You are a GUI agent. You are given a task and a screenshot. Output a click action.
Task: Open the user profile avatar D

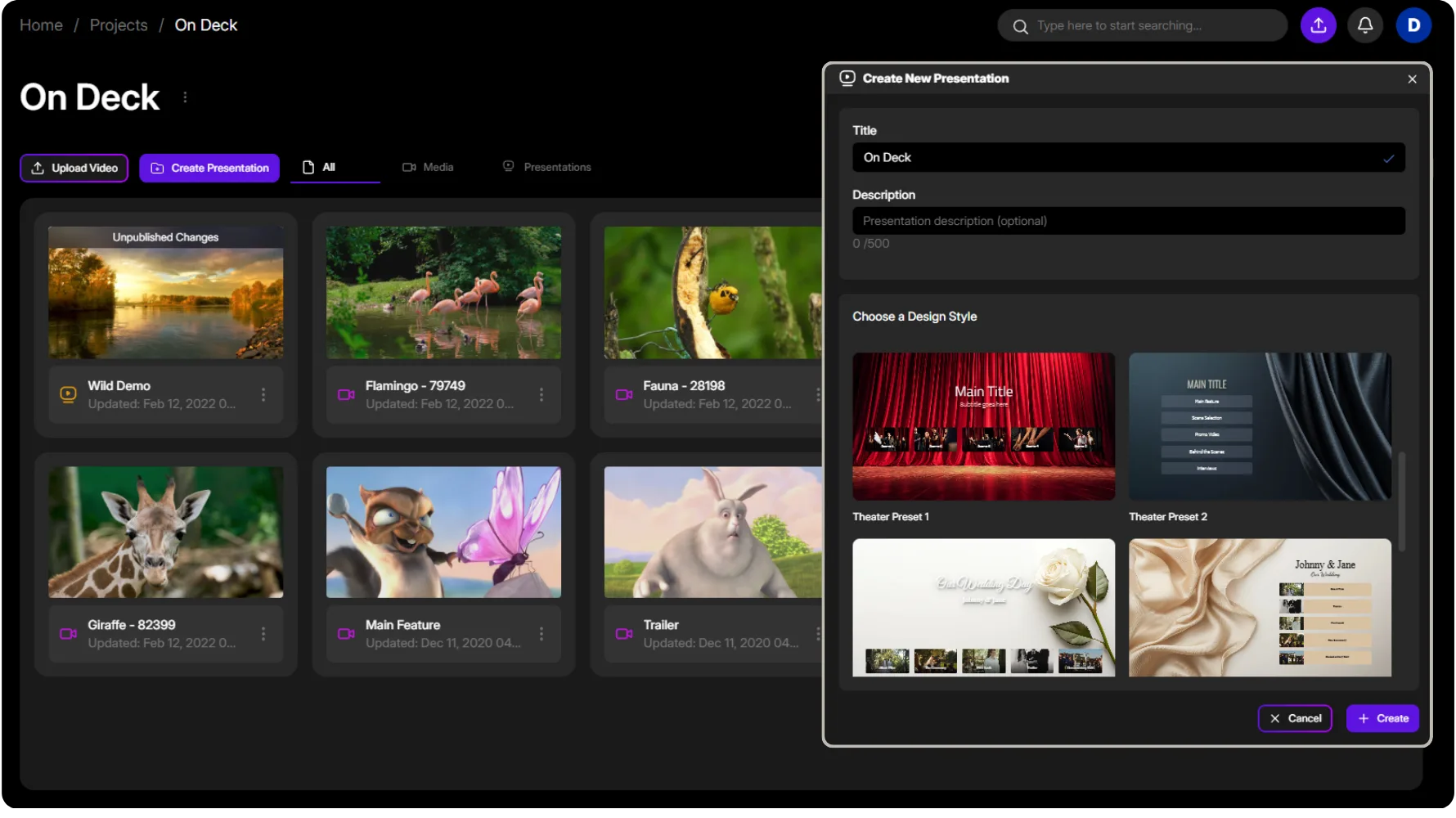(x=1413, y=25)
